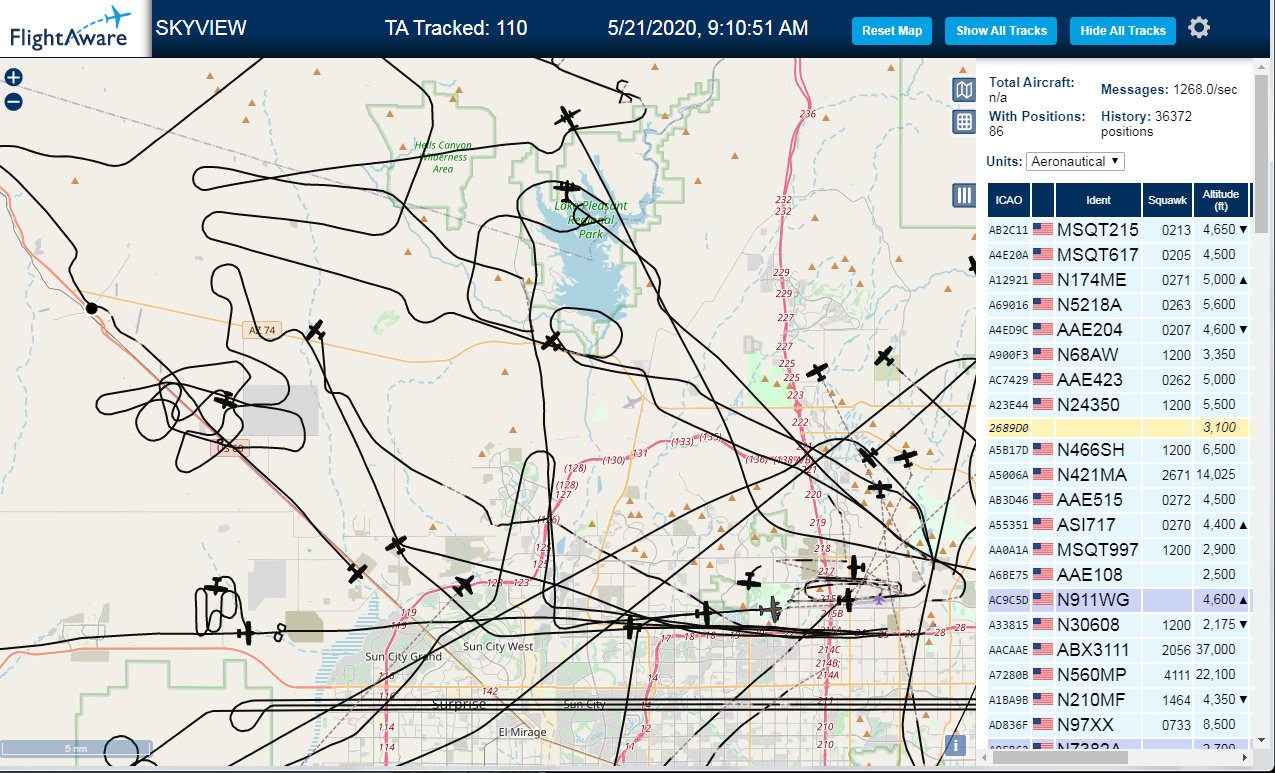Image resolution: width=1275 pixels, height=773 pixels.
Task: Select aircraft row N466SH
Action: tap(1118, 450)
